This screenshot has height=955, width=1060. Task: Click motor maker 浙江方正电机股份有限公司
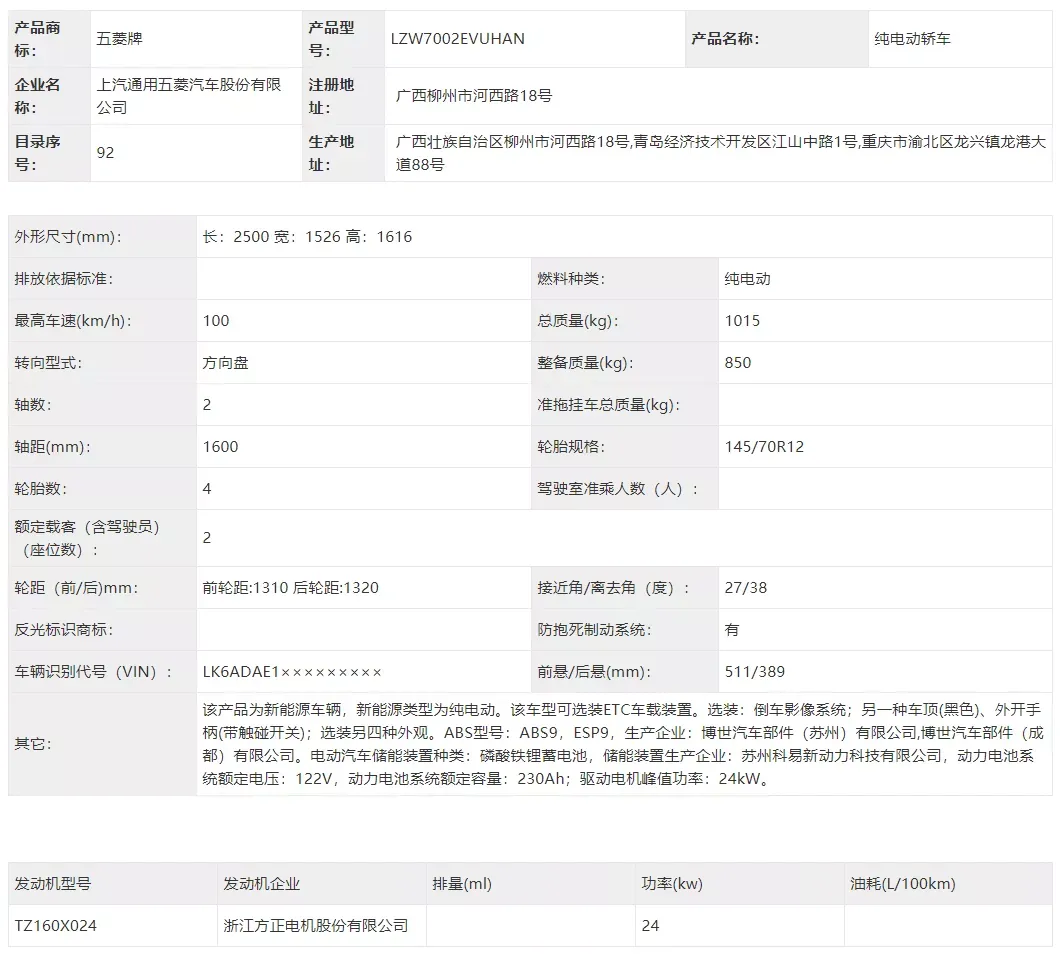tap(316, 925)
